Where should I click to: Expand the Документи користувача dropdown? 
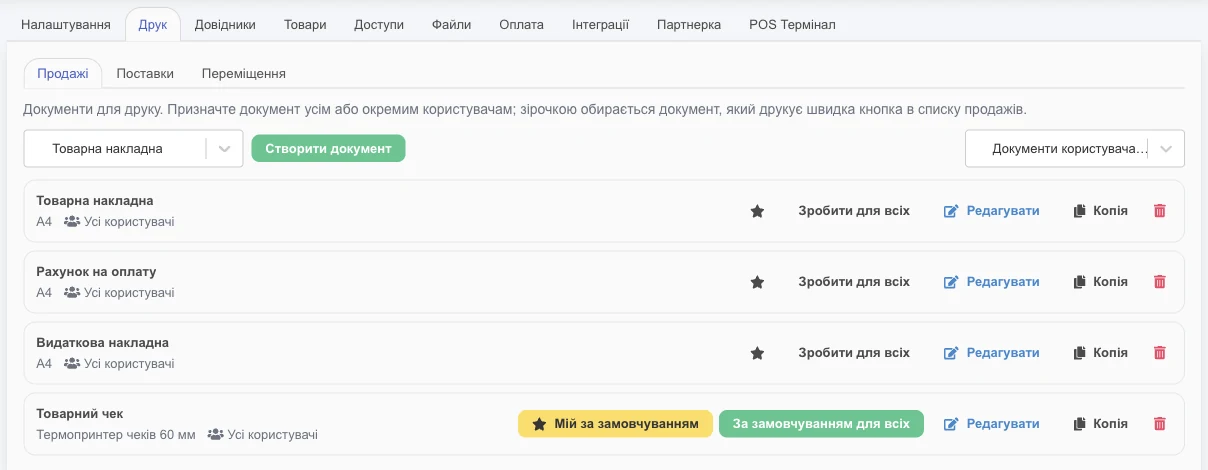pos(1075,148)
